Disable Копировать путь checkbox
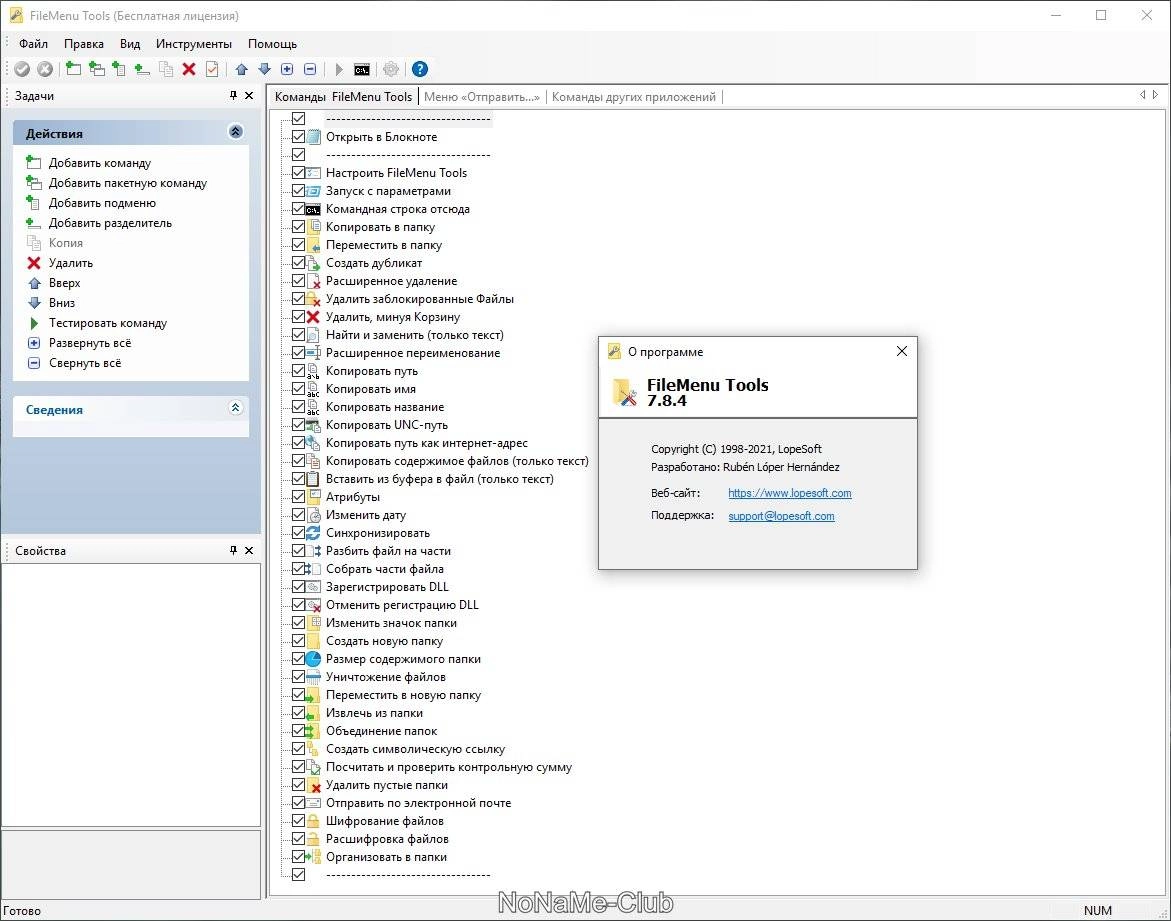Screen dimensions: 1171x921 (298, 371)
